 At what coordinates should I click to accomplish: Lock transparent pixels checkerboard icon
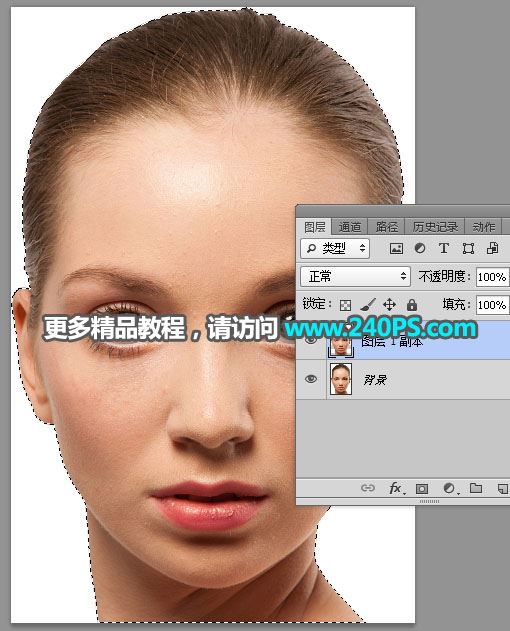(x=345, y=305)
